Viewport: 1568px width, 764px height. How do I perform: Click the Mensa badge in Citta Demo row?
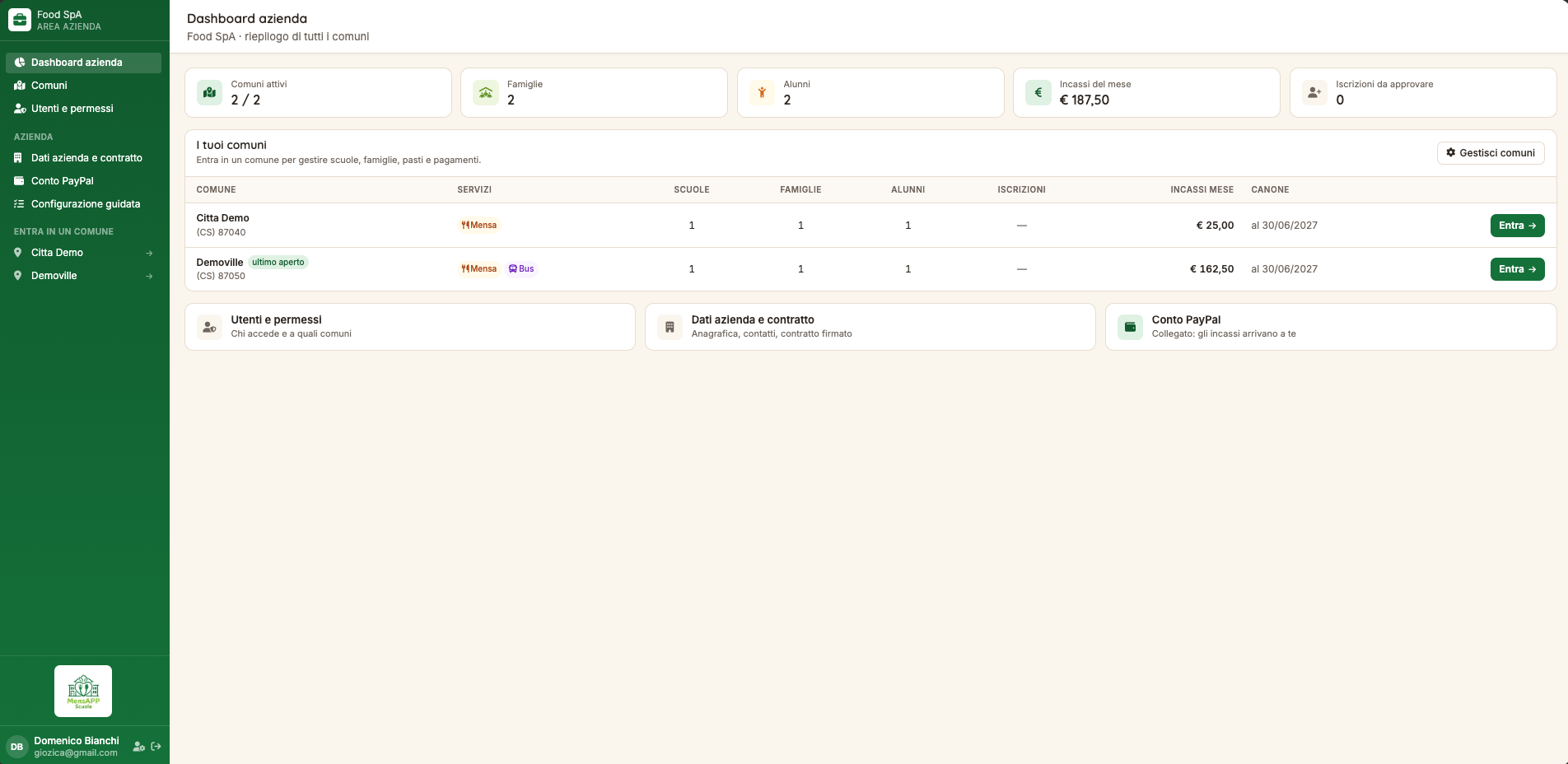479,225
